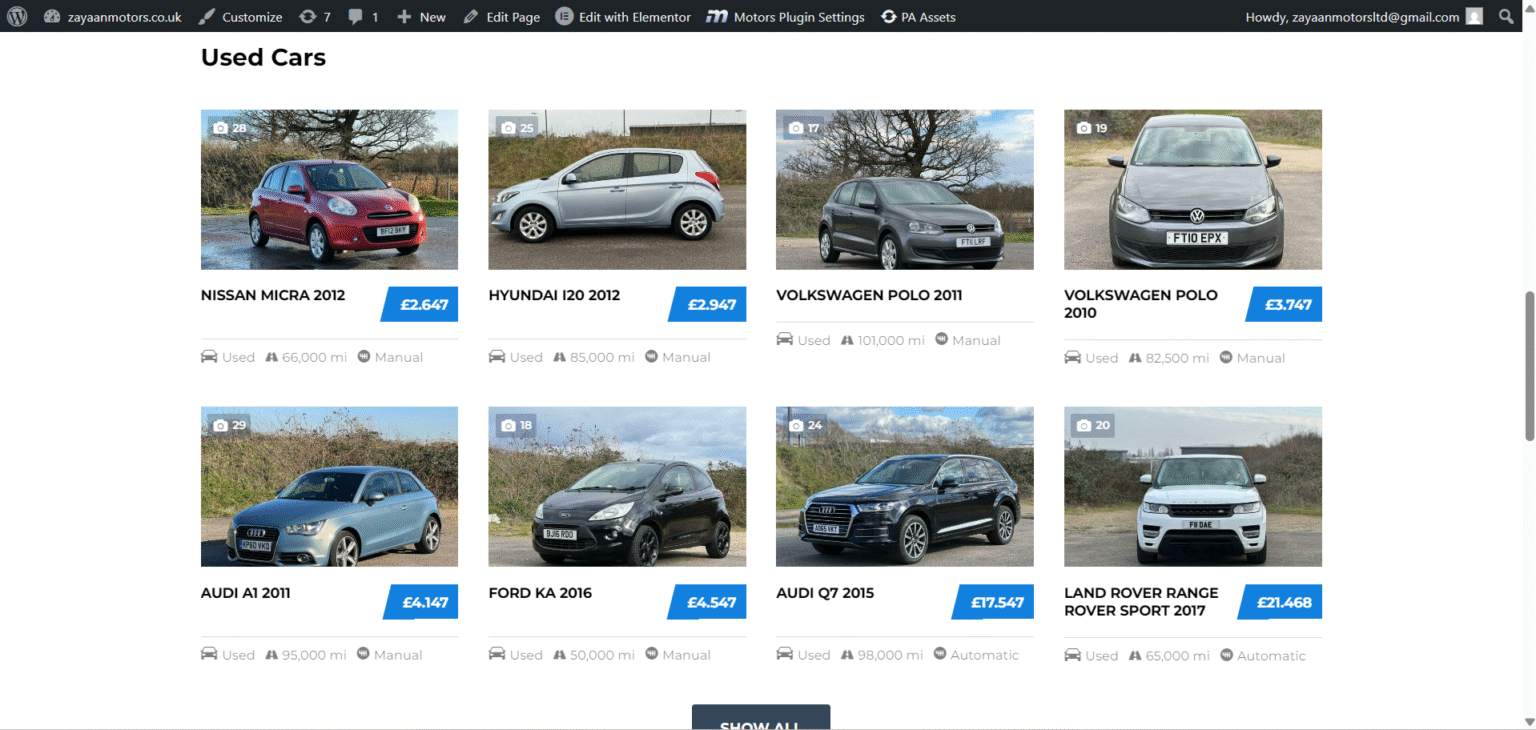The image size is (1536, 730).
Task: Click the £2.947 price tag on the Hyundai i20
Action: coord(707,304)
